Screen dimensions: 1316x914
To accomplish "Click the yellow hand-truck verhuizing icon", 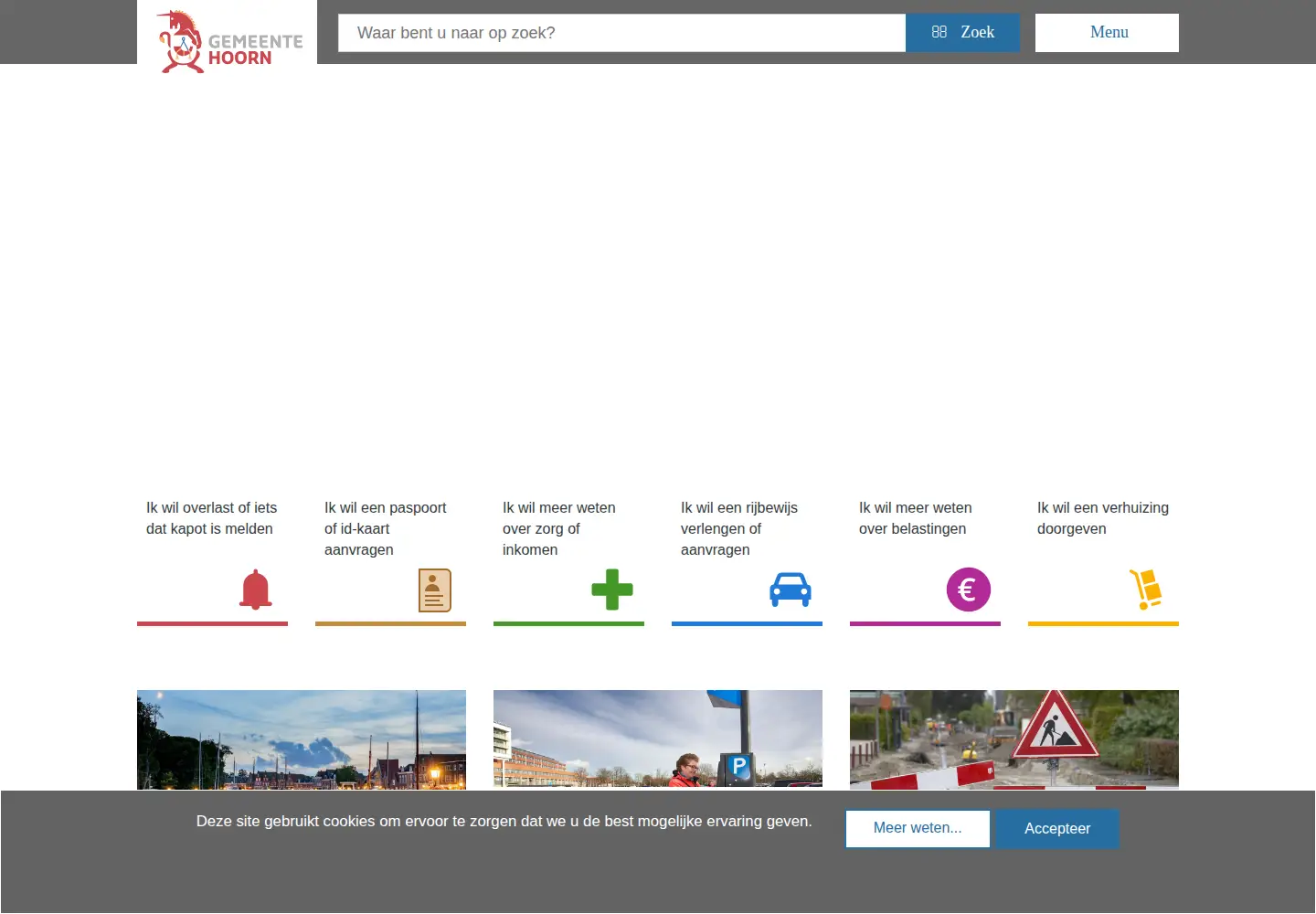I will tap(1146, 590).
